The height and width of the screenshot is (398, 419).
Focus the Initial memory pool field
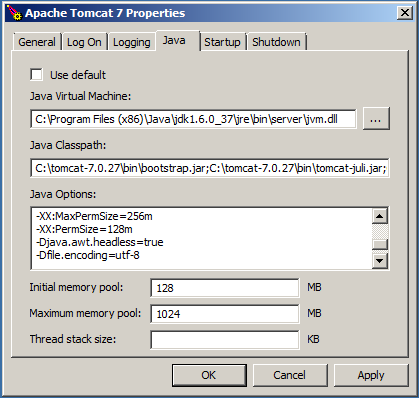225,288
